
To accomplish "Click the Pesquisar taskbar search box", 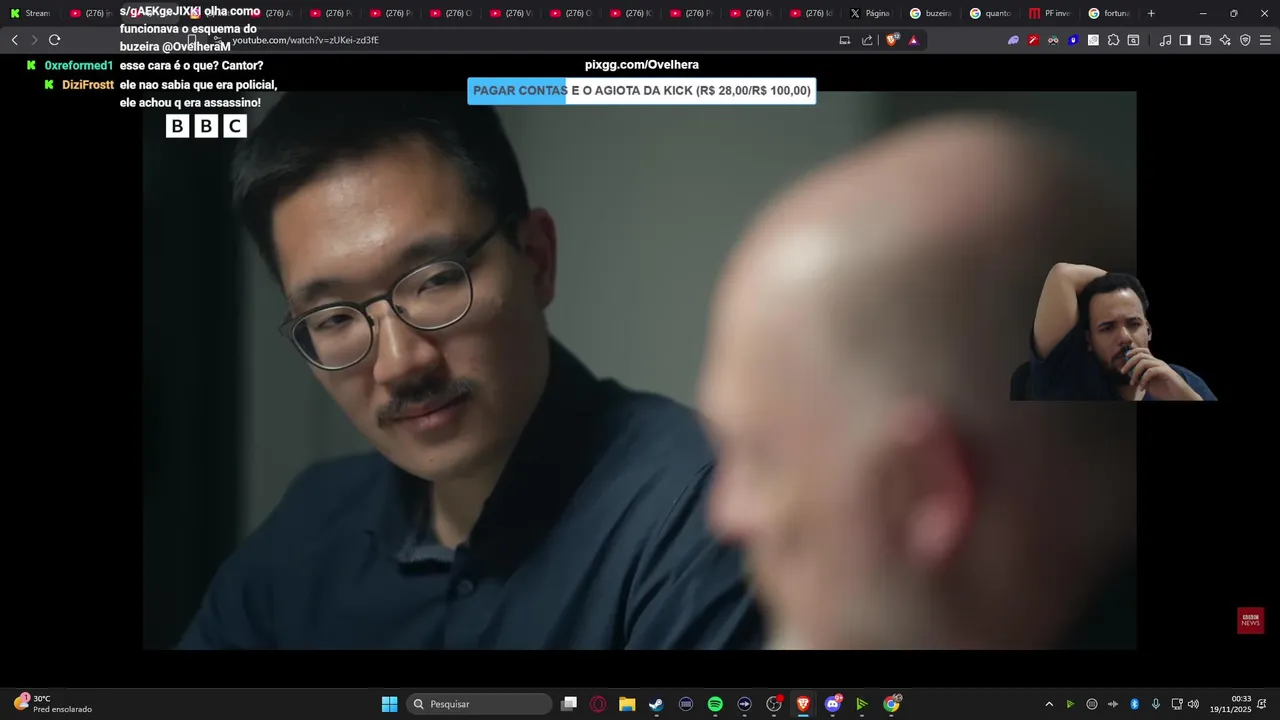I will tap(480, 704).
